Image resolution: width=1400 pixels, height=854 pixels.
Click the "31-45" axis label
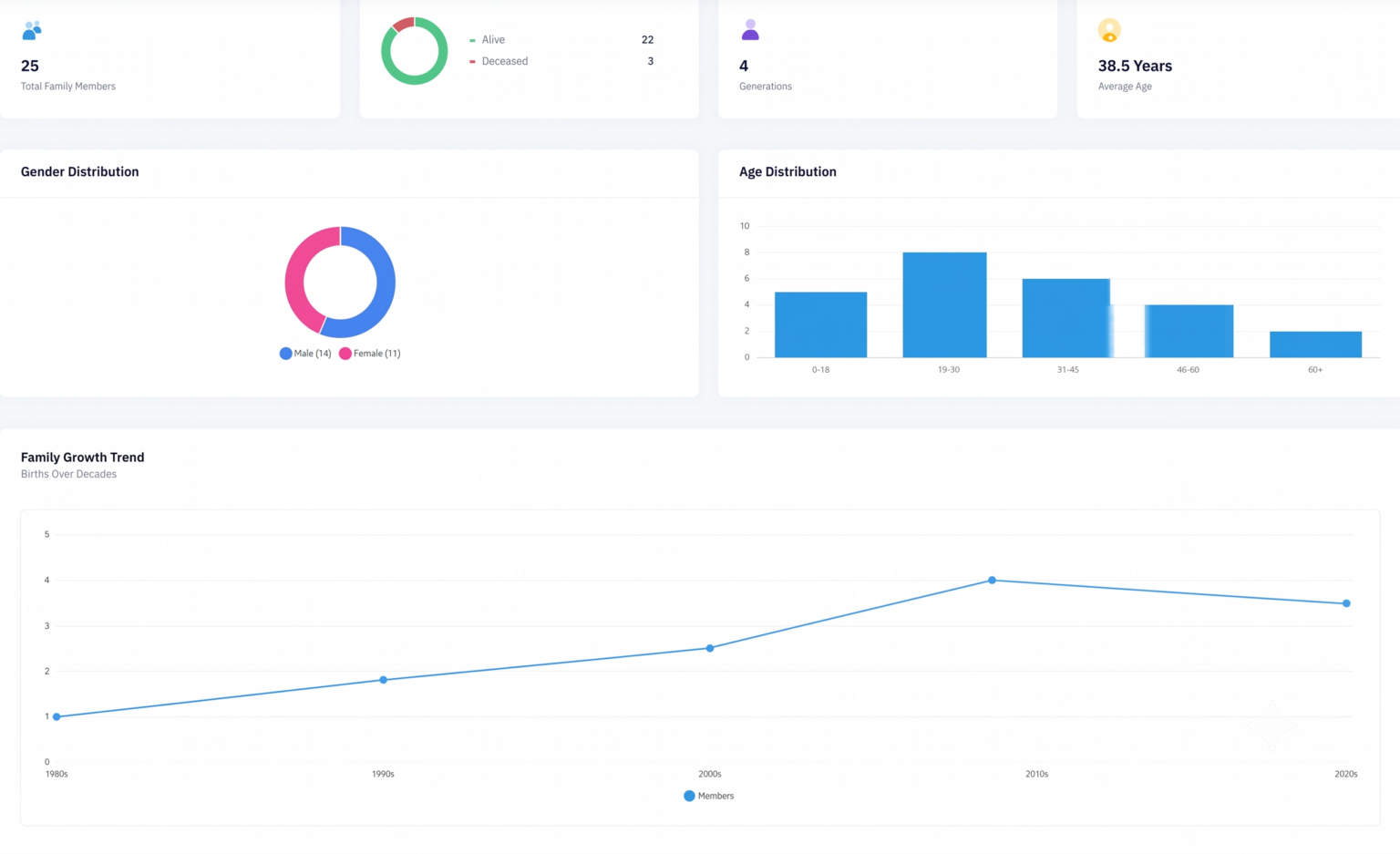pyautogui.click(x=1068, y=370)
